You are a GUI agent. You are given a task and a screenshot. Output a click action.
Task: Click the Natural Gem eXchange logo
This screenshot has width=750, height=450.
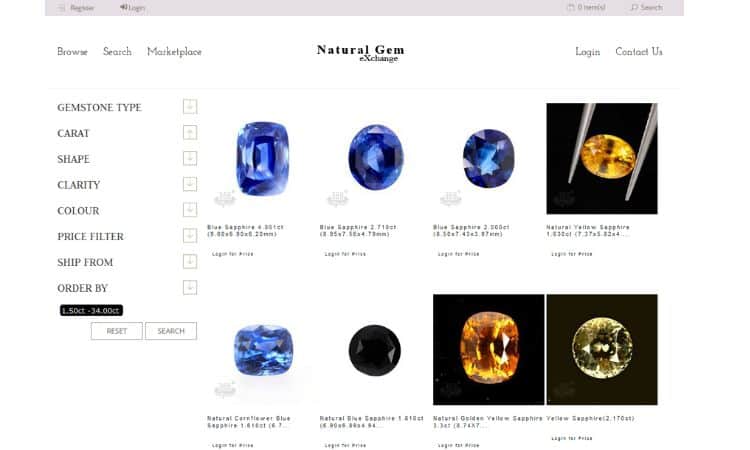pyautogui.click(x=361, y=53)
